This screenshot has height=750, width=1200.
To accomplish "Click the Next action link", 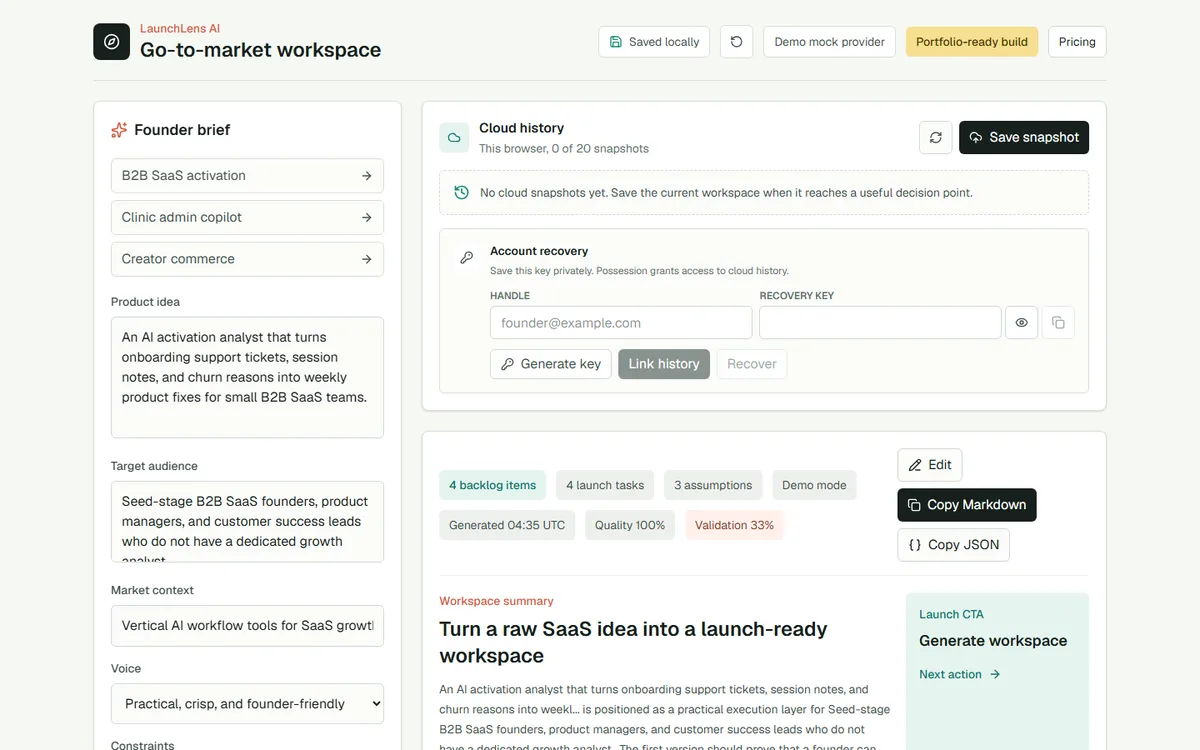I will tap(960, 675).
